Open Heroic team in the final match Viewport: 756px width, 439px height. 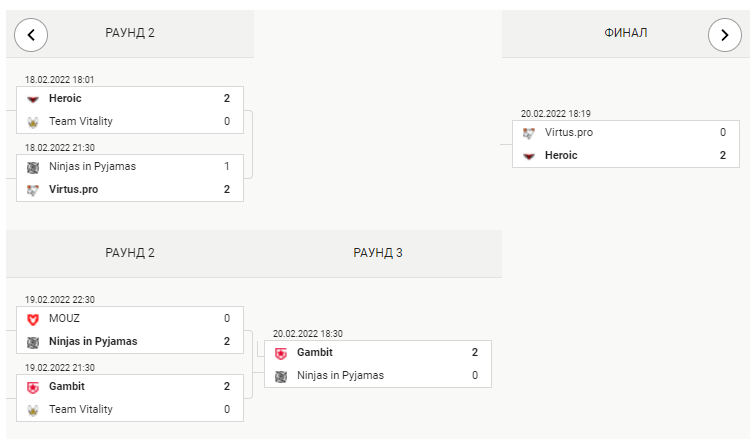coord(561,155)
